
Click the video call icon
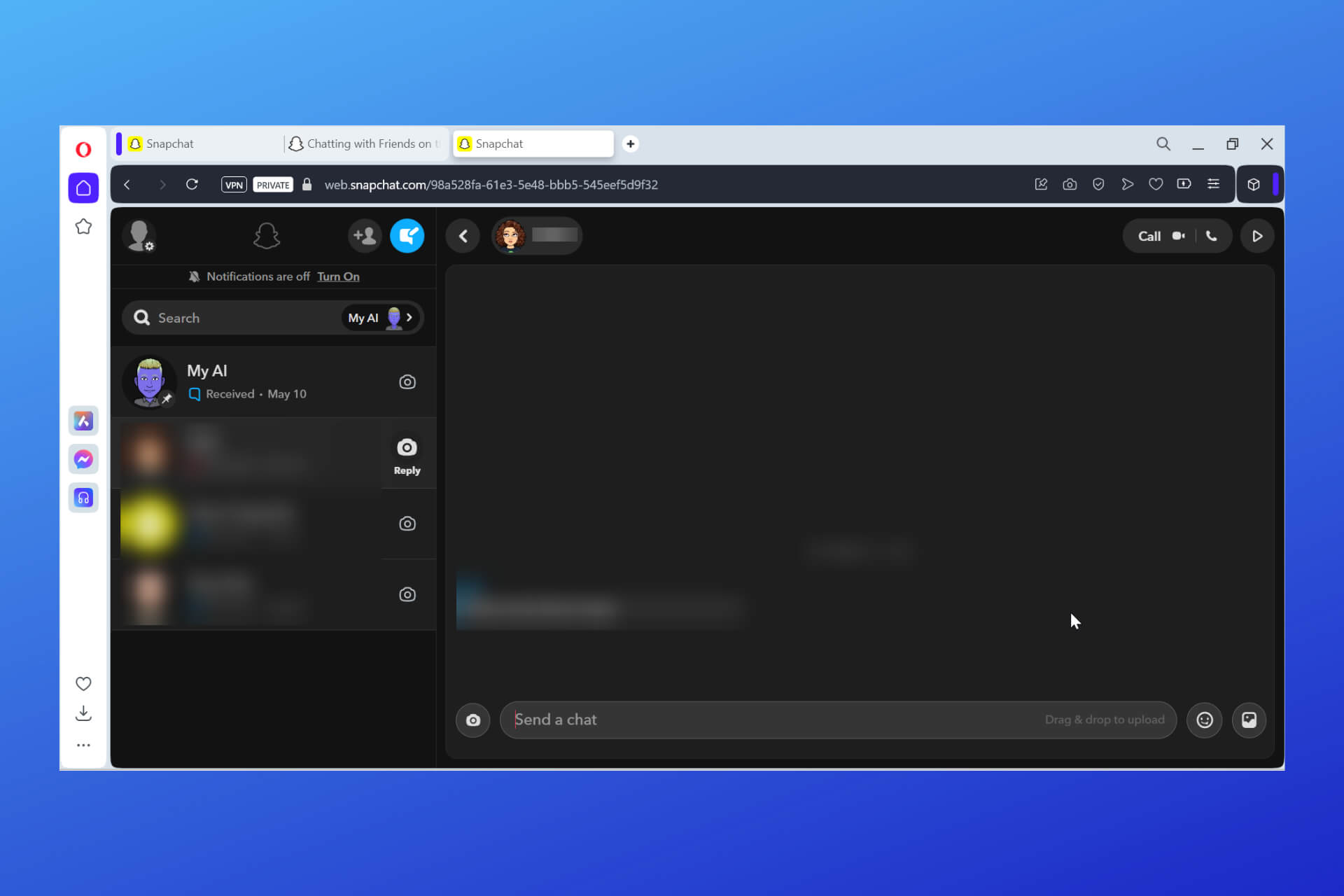(x=1178, y=235)
